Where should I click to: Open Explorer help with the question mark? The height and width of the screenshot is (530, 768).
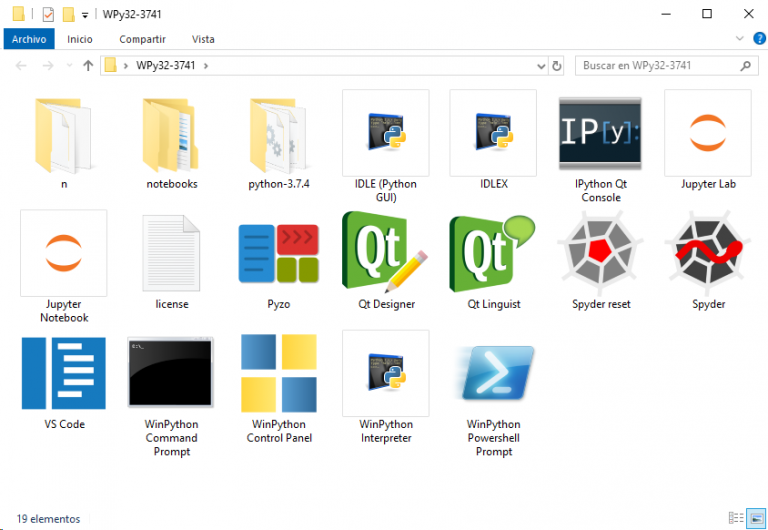pyautogui.click(x=760, y=38)
